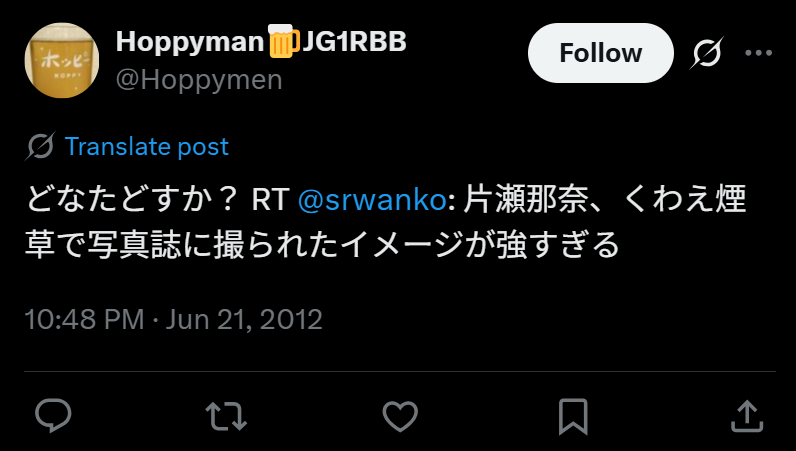Reply to the post via speech bubble

53,416
